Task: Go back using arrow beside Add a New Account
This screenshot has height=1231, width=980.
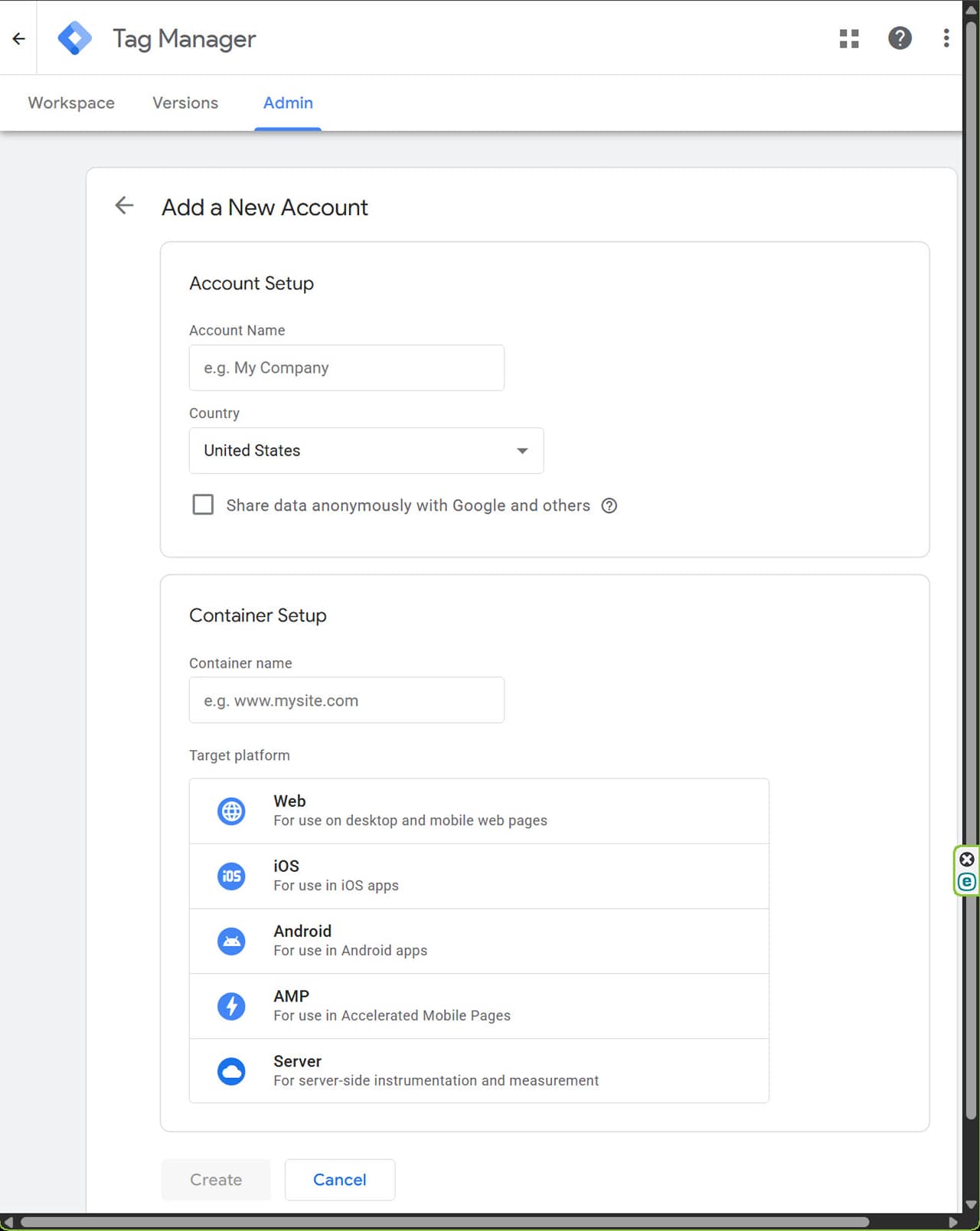Action: [124, 205]
